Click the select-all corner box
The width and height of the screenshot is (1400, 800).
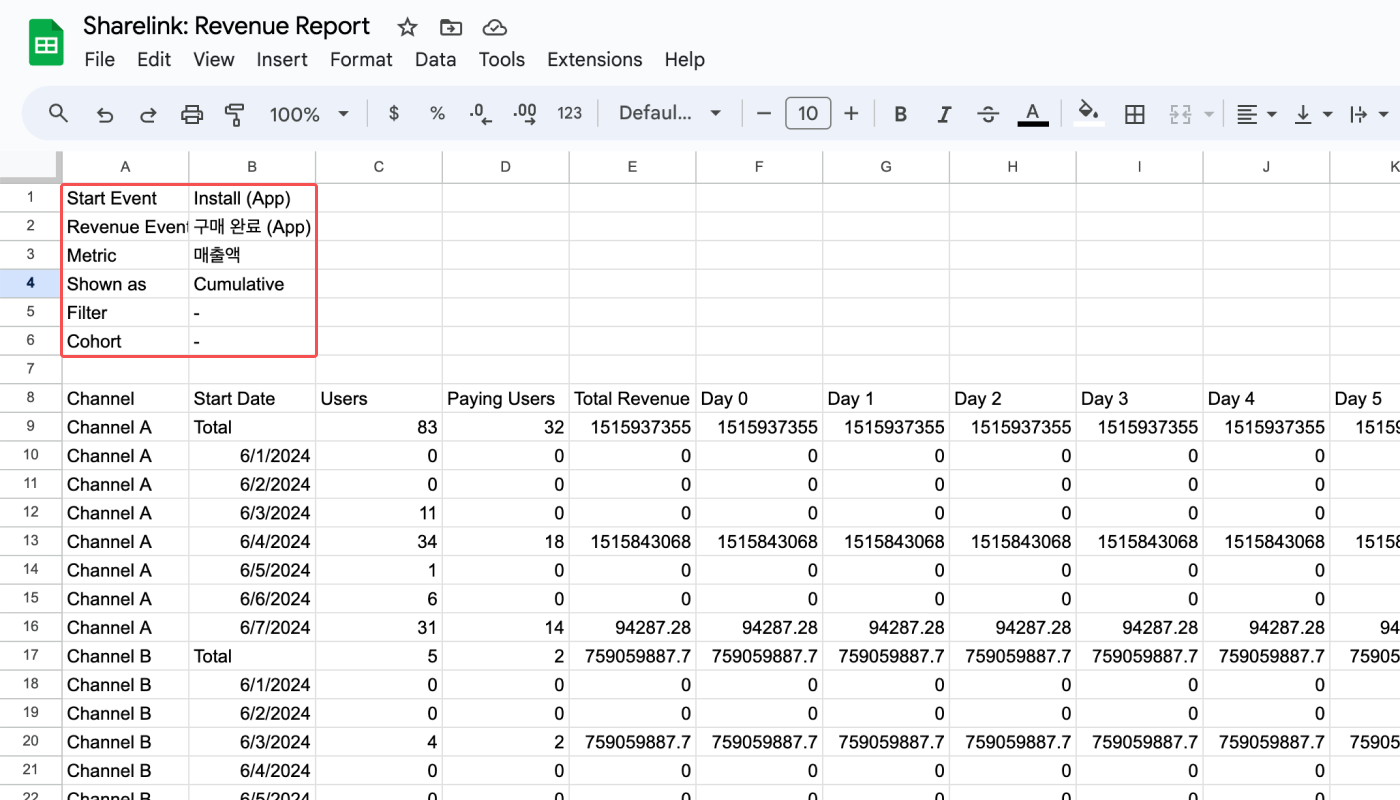click(30, 167)
